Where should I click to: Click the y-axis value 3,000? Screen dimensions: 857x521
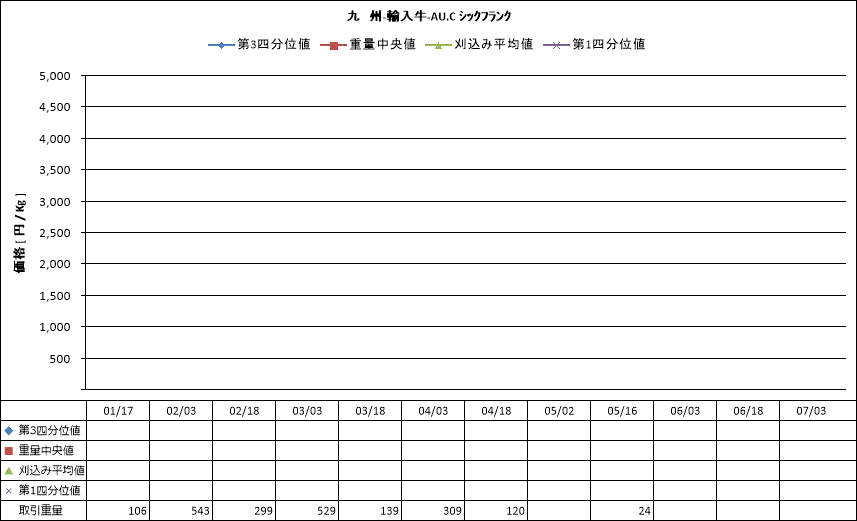click(x=55, y=202)
